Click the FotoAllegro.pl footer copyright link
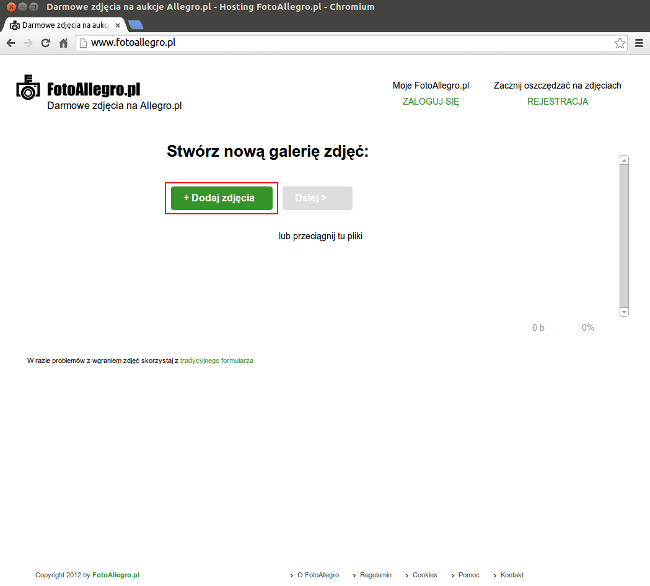Screen dimensions: 650x586 coord(116,575)
